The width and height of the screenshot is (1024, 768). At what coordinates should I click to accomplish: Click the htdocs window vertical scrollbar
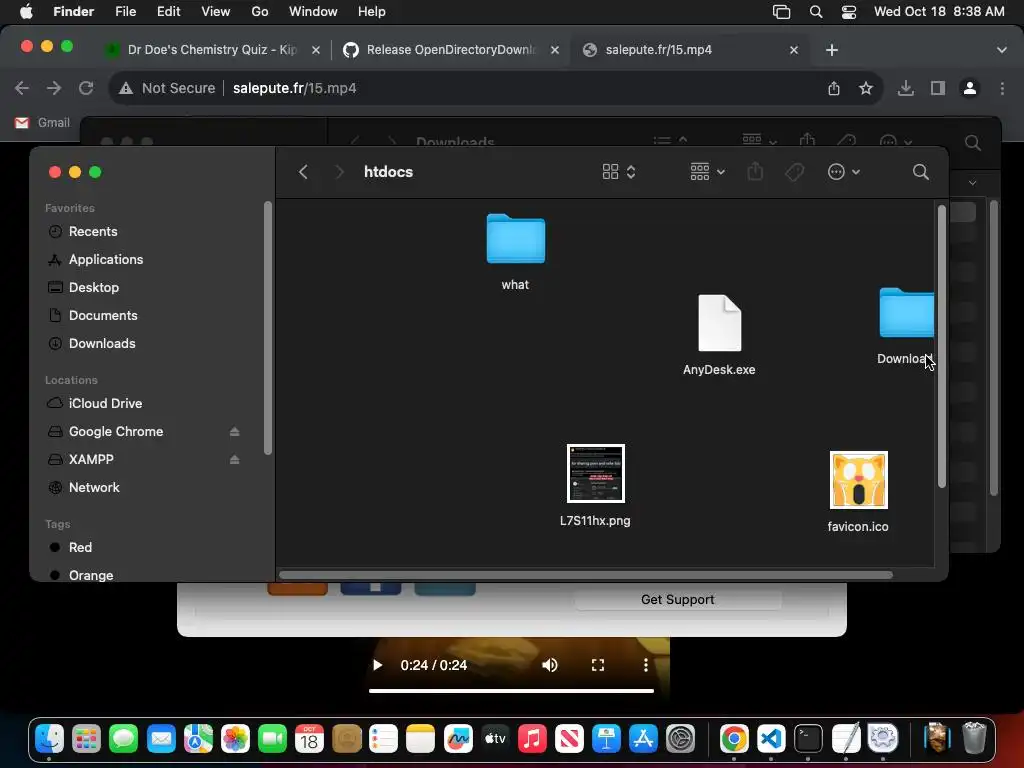(941, 346)
